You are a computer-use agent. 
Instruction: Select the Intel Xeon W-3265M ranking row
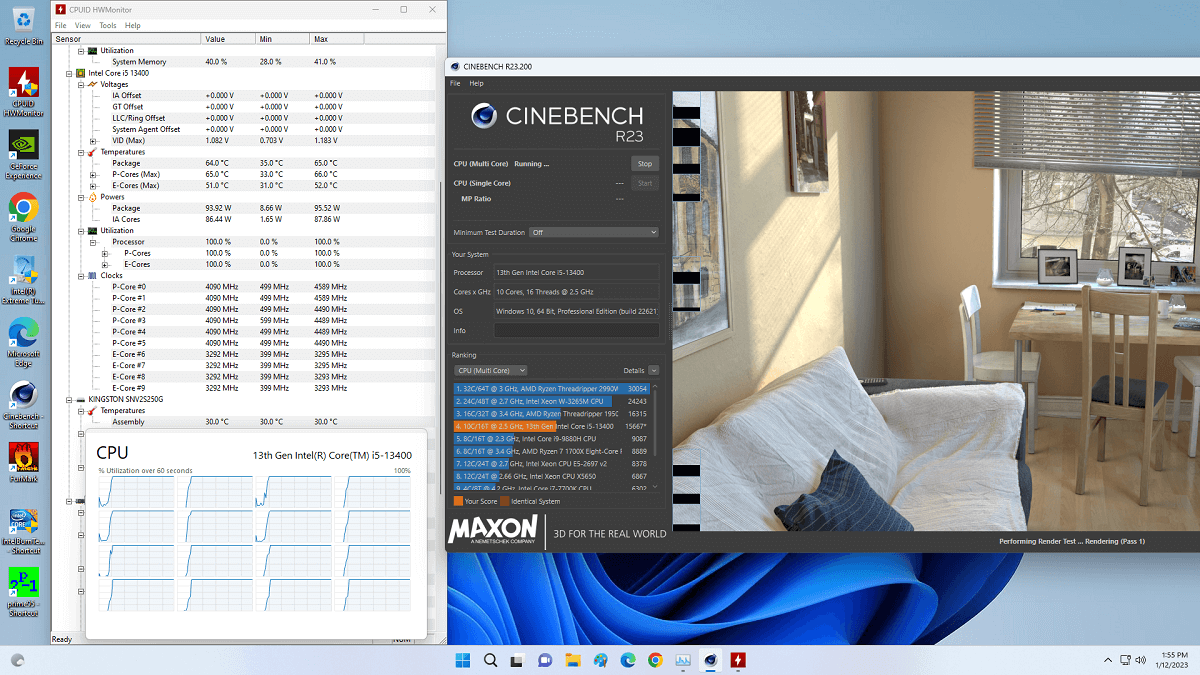point(552,401)
